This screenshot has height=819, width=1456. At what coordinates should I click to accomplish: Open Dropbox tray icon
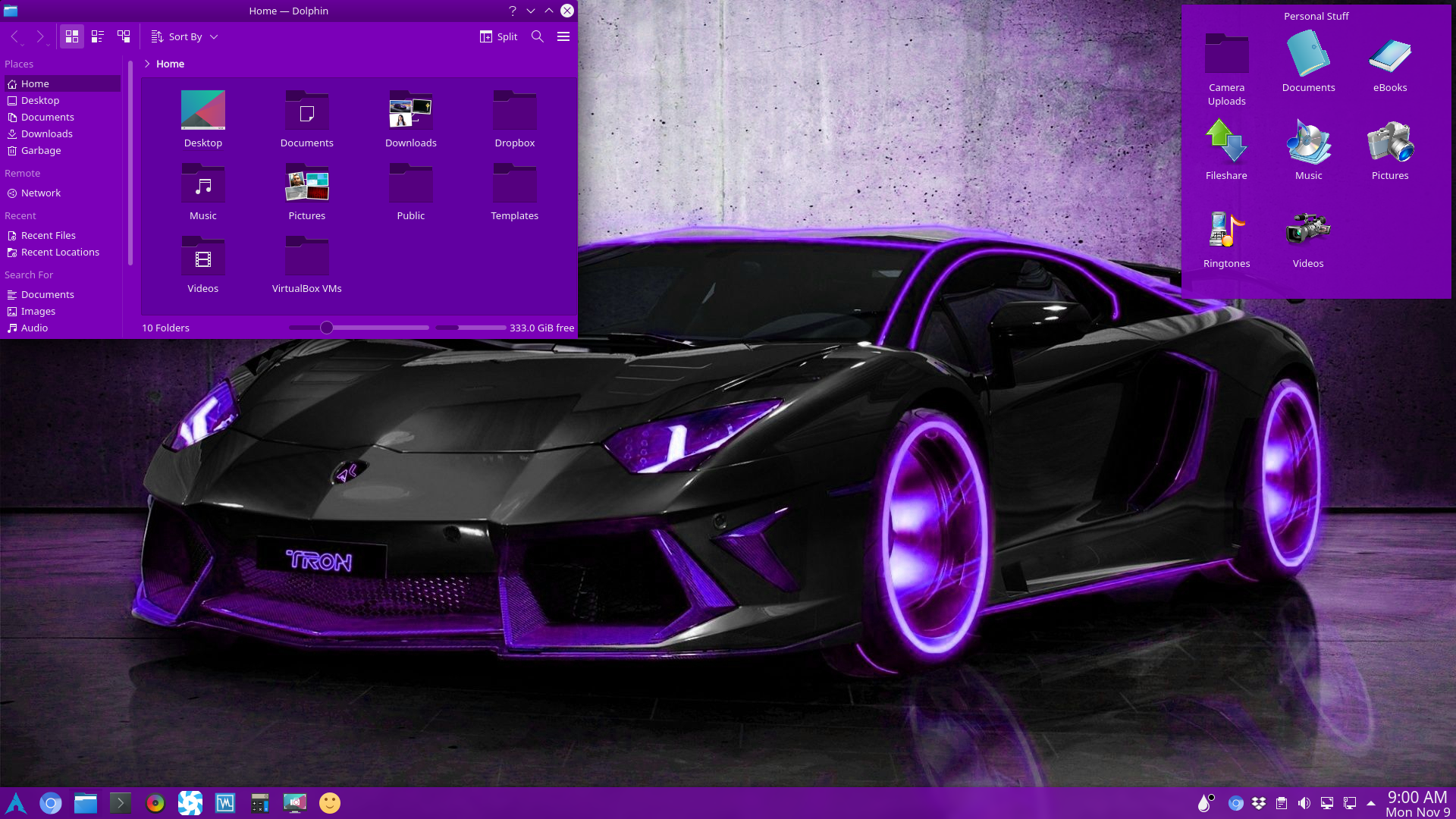[x=1259, y=803]
